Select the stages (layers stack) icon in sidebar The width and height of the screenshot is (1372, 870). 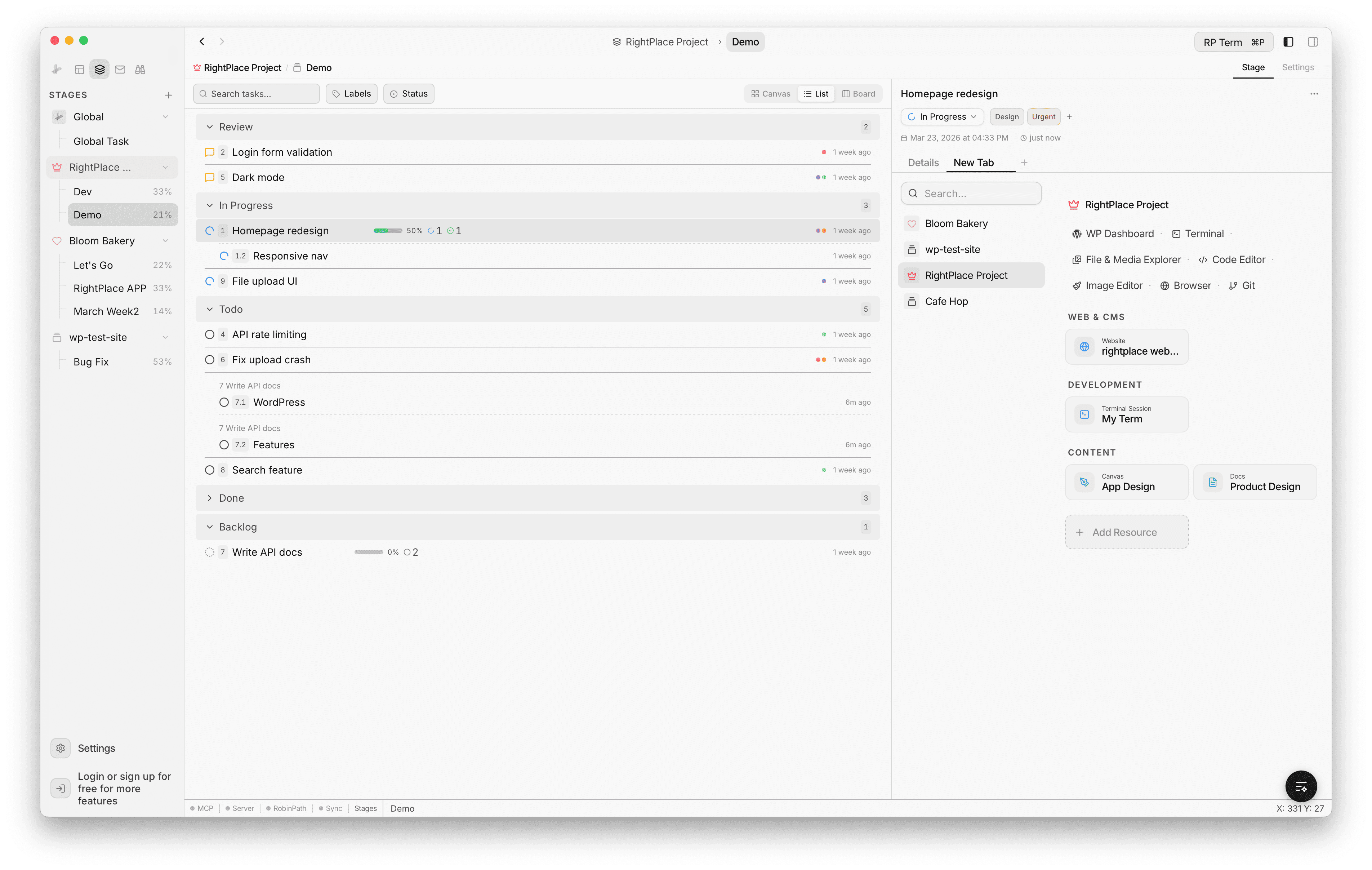coord(99,69)
